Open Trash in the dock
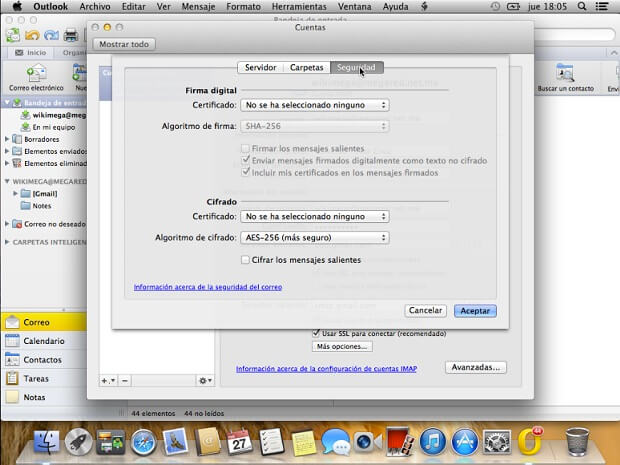The width and height of the screenshot is (620, 465). [x=577, y=442]
